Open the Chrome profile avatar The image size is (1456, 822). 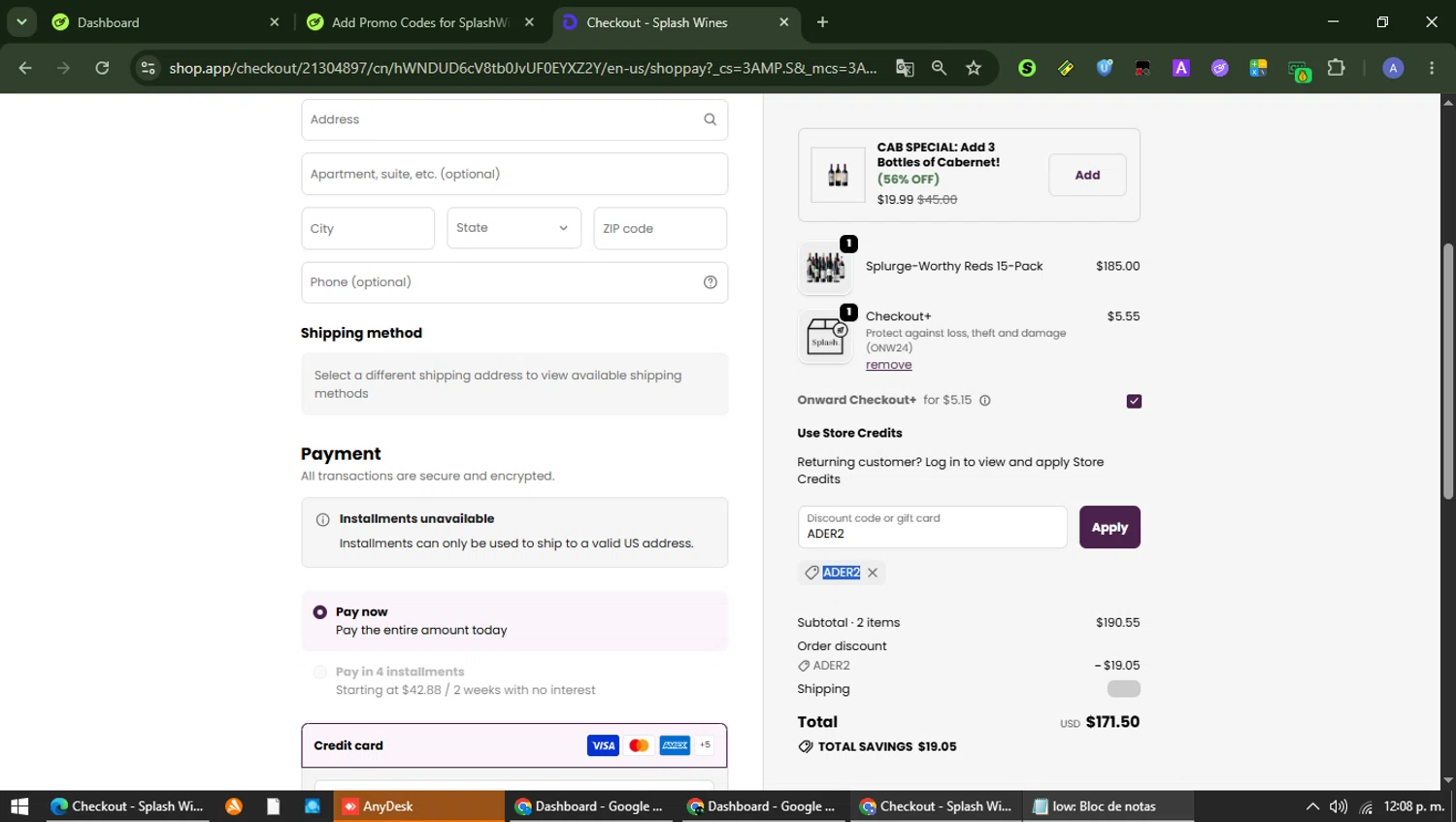[x=1393, y=68]
